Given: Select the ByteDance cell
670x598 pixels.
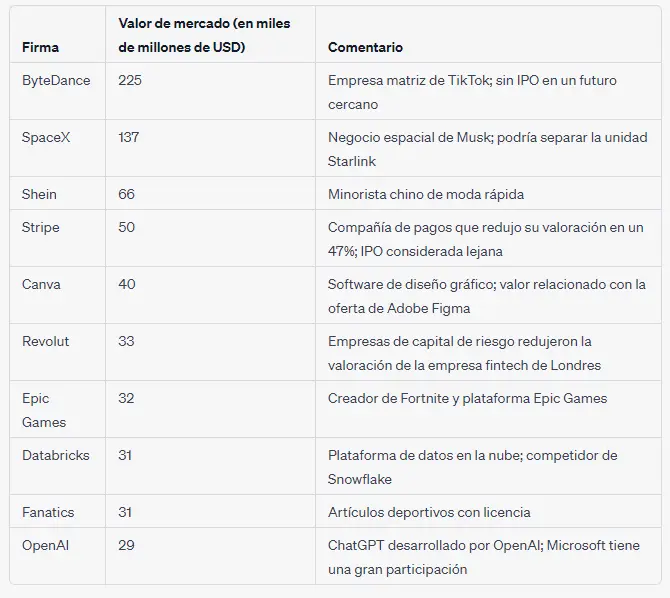Looking at the screenshot, I should point(56,80).
